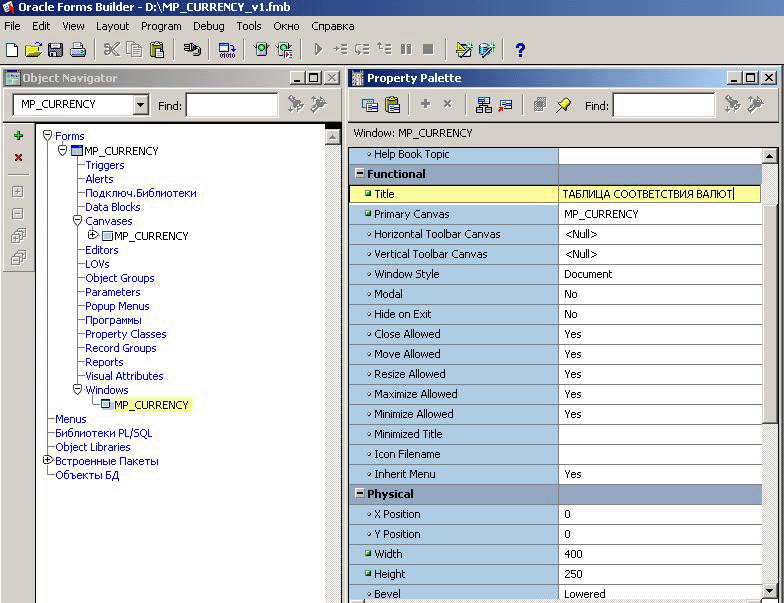Open the Tools menu
Viewport: 784px width, 603px height.
tap(249, 26)
